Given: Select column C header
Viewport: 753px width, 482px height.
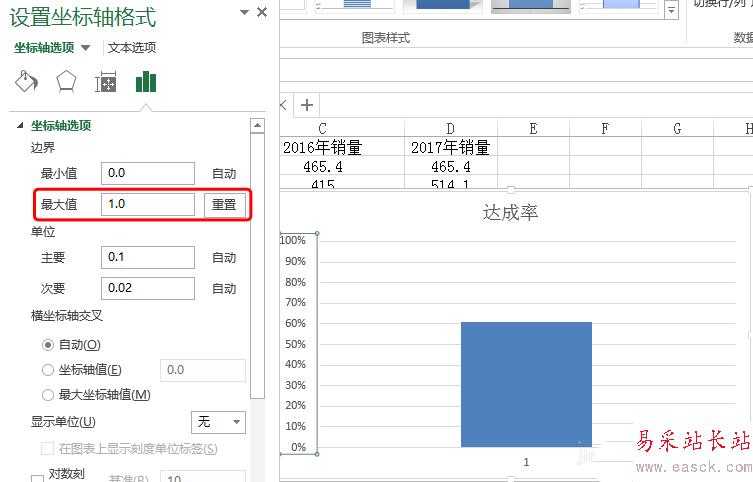Looking at the screenshot, I should click(342, 128).
